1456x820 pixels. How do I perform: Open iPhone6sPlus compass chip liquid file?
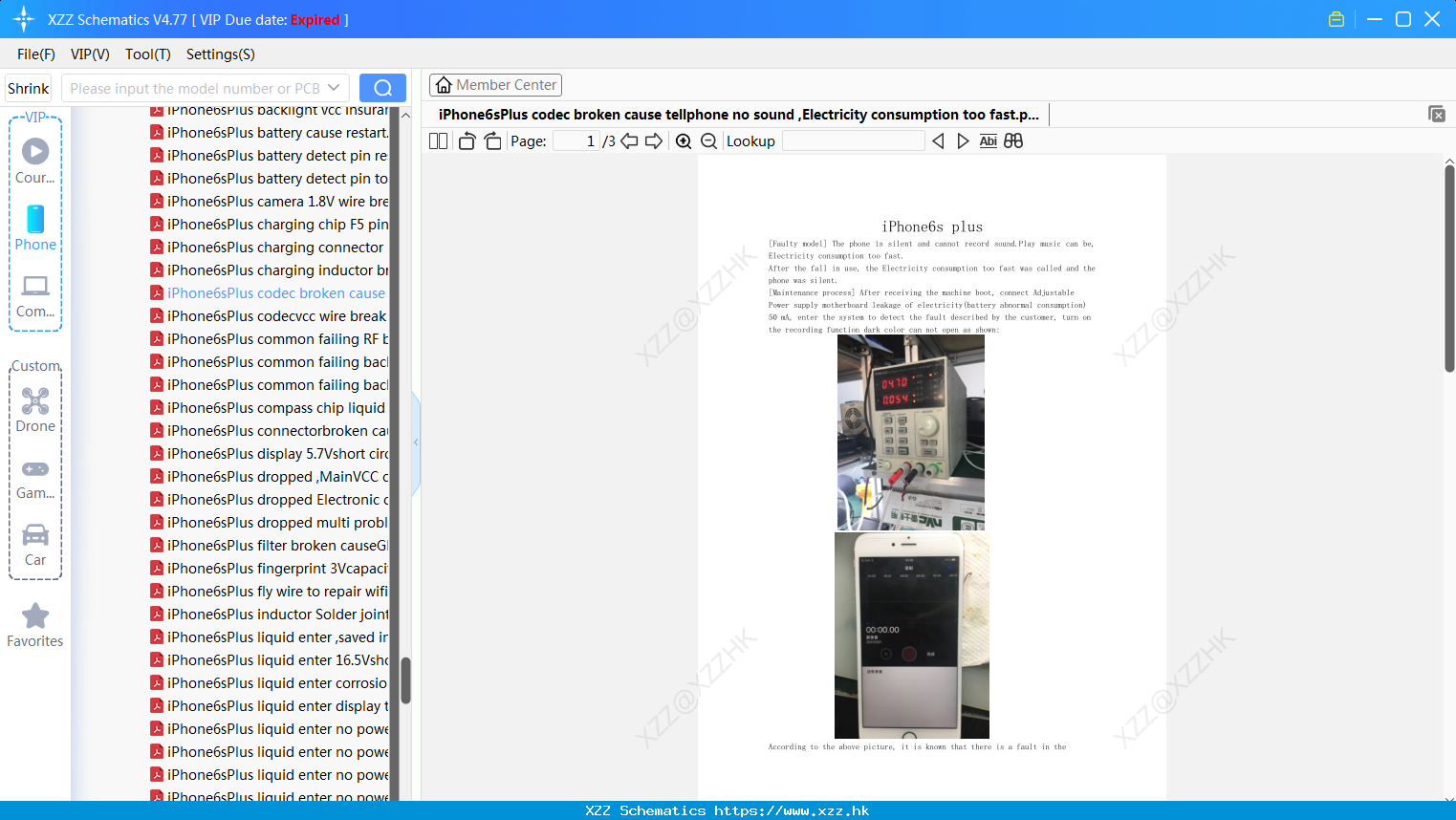pos(268,408)
